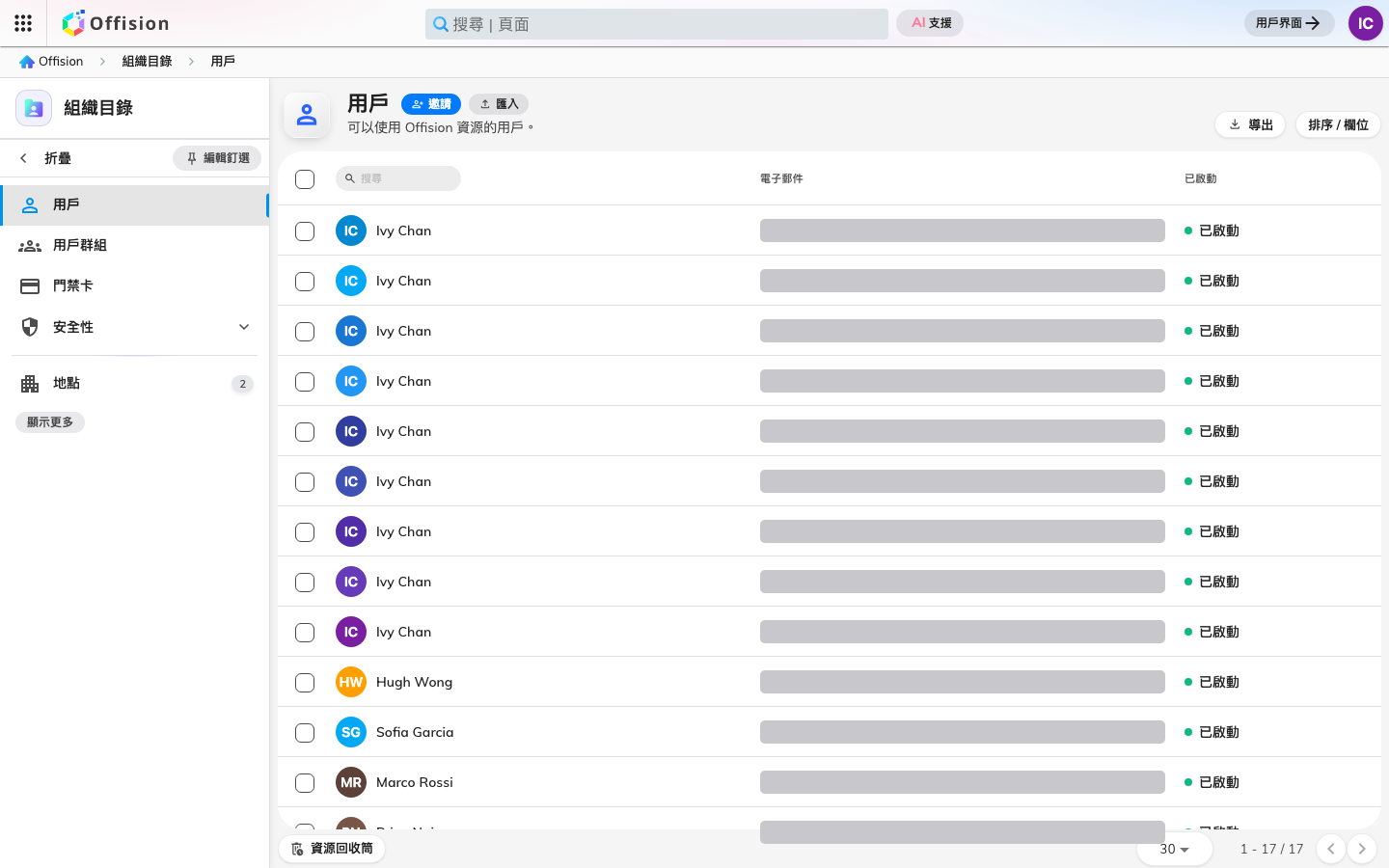Viewport: 1389px width, 868px height.
Task: Click the home icon in breadcrumb
Action: [x=27, y=62]
